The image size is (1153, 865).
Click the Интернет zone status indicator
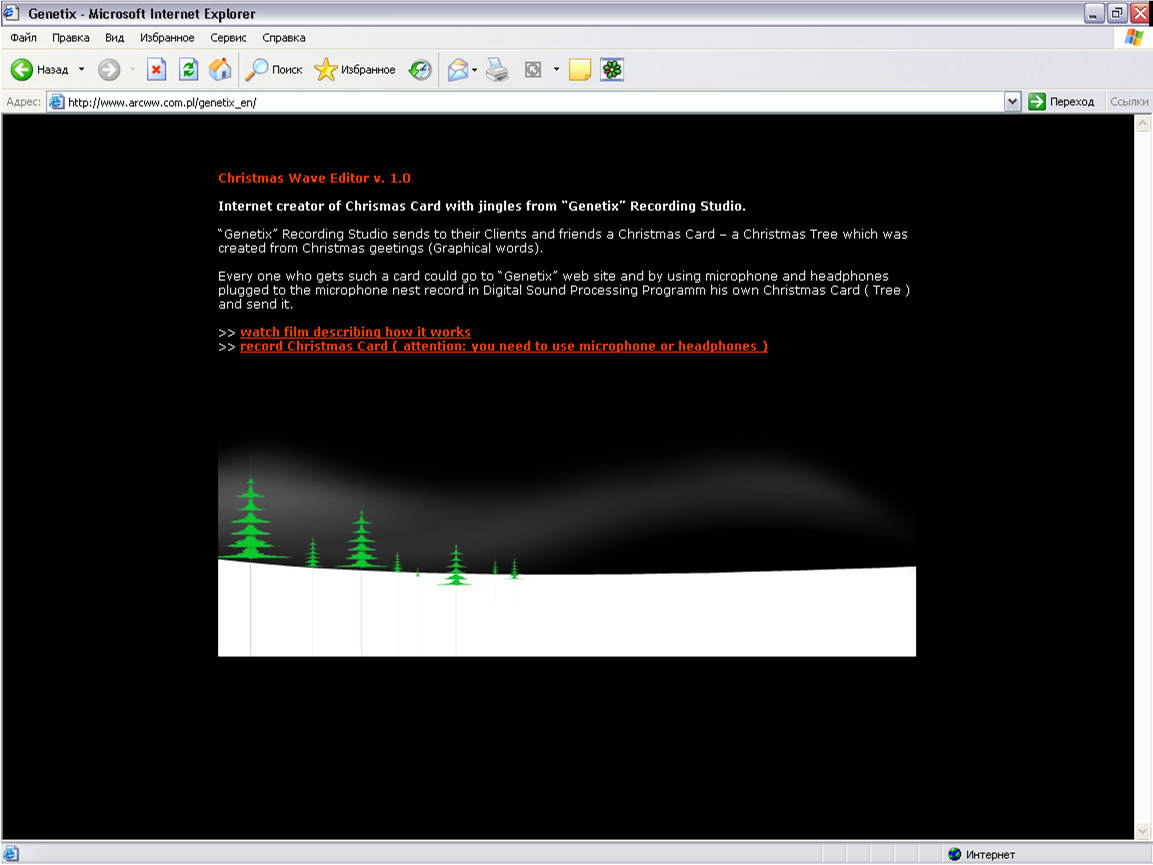pyautogui.click(x=982, y=854)
